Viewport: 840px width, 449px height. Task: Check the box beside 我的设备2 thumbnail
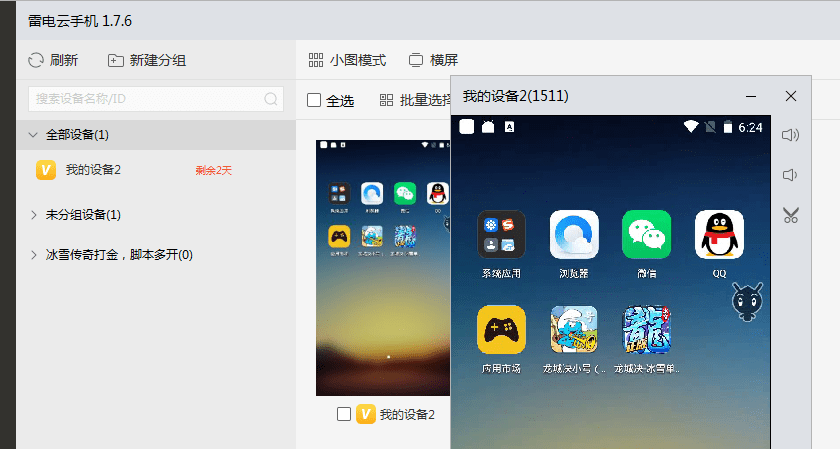click(344, 414)
